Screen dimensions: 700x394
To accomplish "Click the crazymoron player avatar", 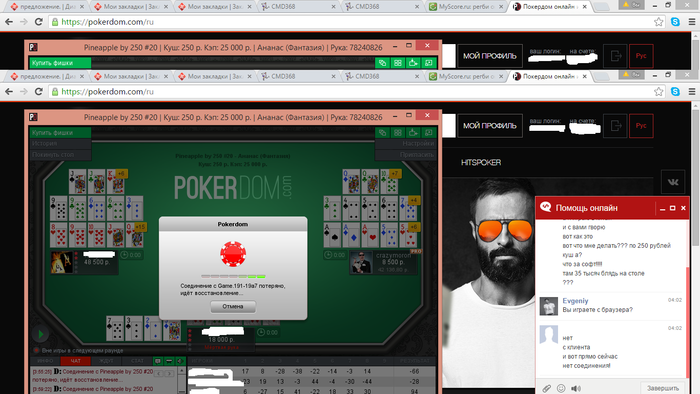I will [x=361, y=262].
